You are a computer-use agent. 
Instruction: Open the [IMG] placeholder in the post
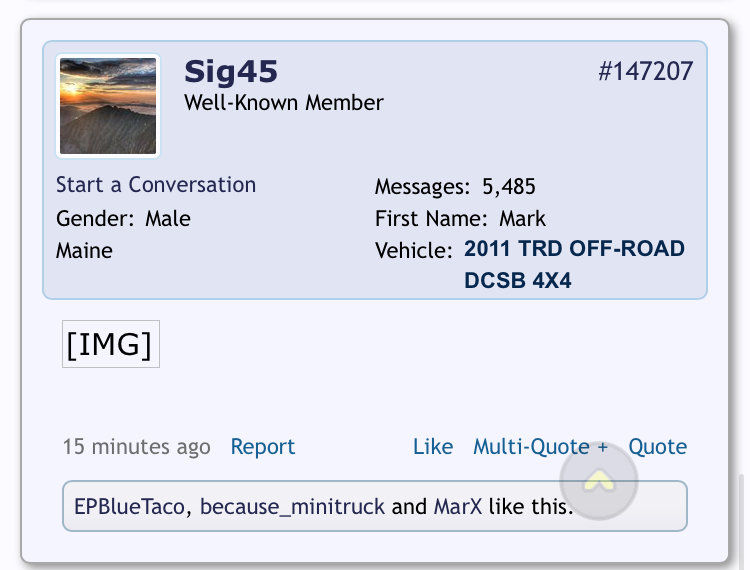(110, 344)
